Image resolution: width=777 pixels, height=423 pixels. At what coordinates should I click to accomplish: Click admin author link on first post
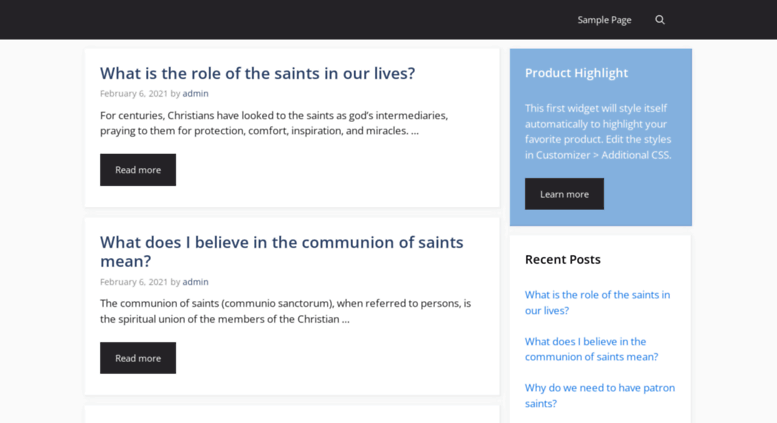point(195,93)
